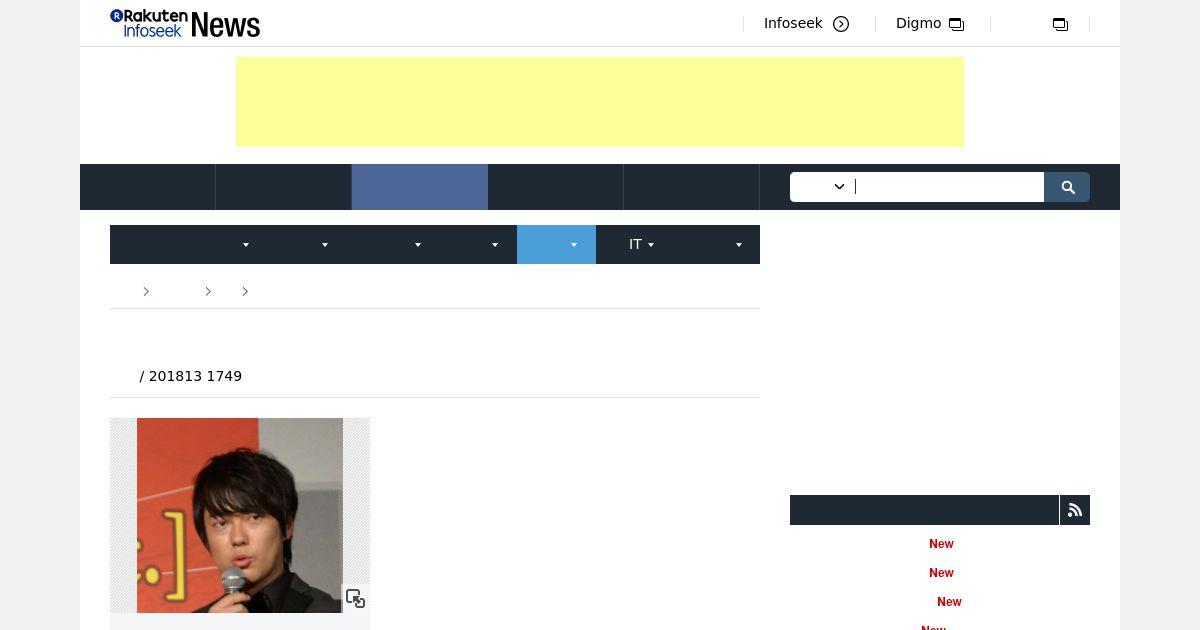The image size is (1200, 630).
Task: Click the Infoseek link in header
Action: coord(793,23)
